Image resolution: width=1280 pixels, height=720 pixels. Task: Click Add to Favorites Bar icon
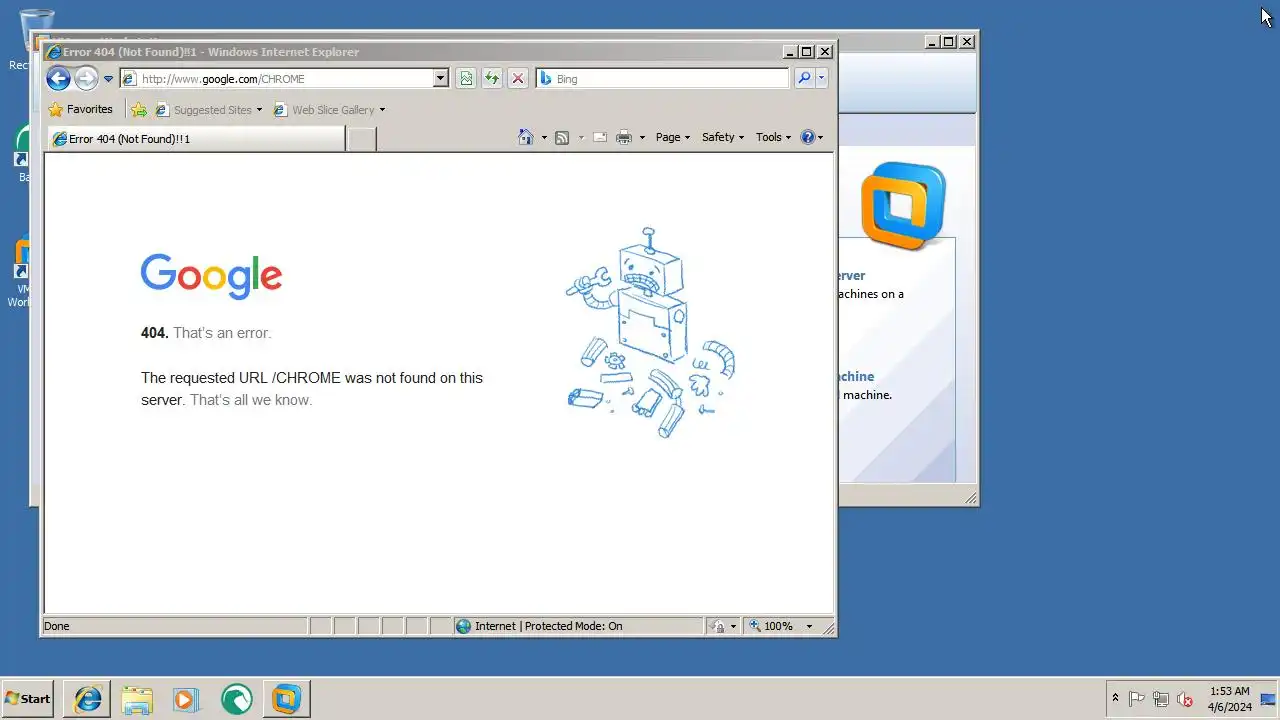tap(139, 110)
